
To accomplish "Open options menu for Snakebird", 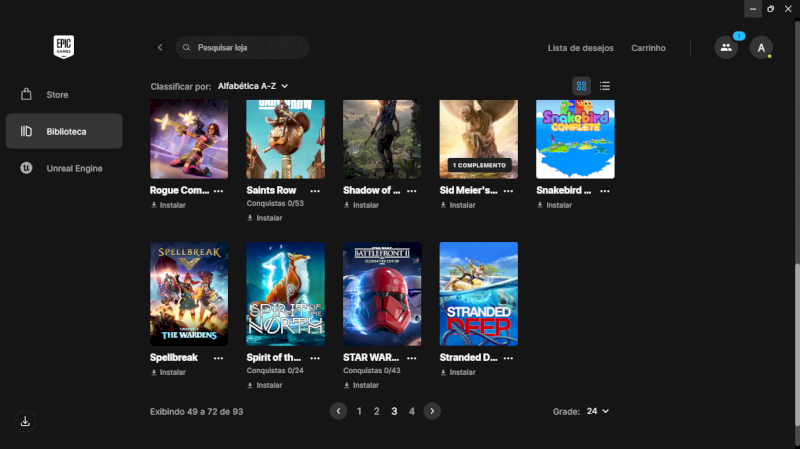I will [x=605, y=191].
